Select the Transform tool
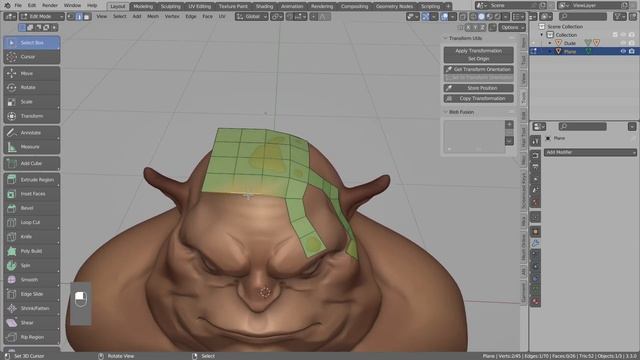This screenshot has height=360, width=640. click(x=31, y=116)
